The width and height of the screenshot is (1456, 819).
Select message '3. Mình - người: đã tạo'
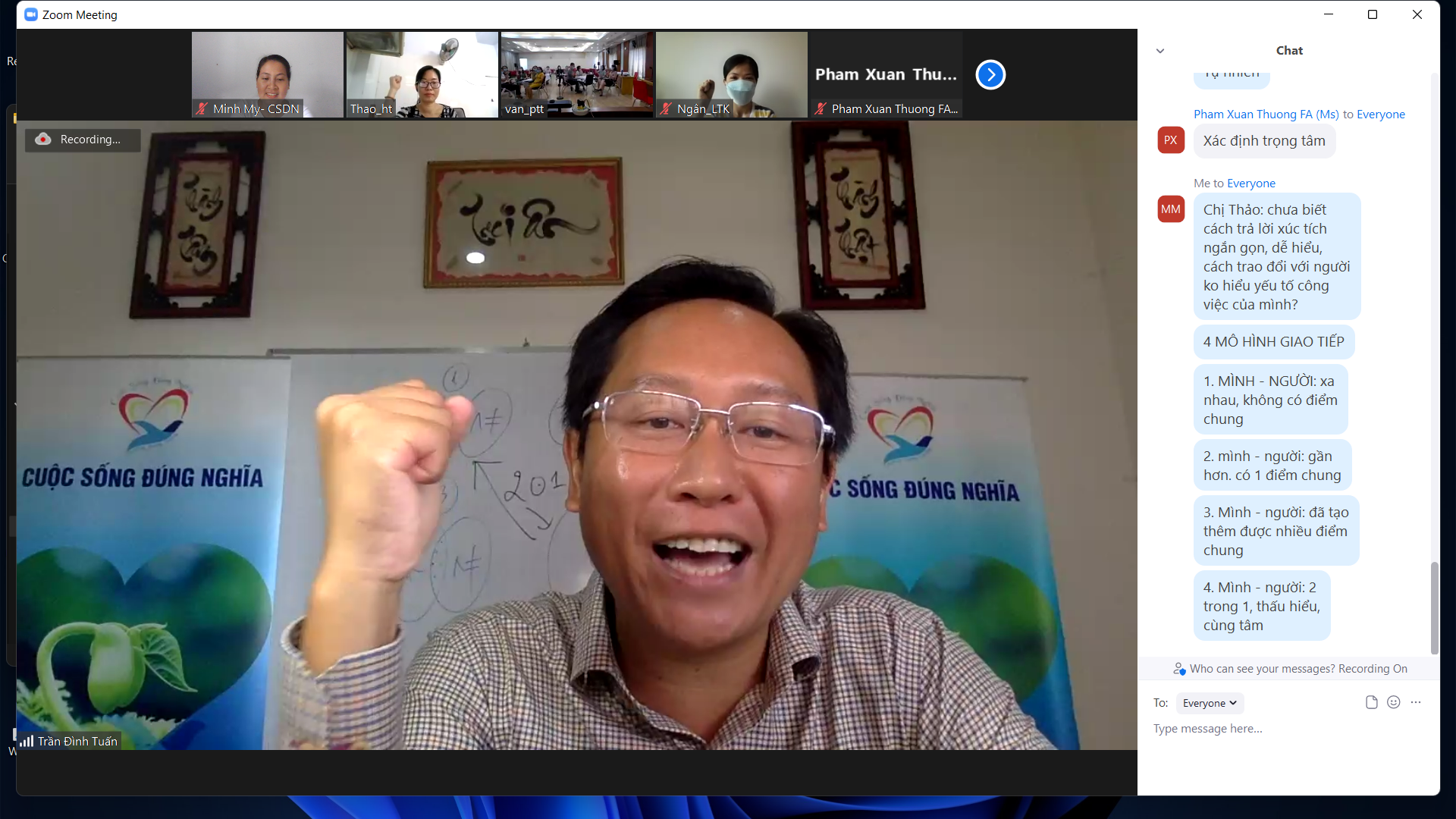[x=1276, y=531]
